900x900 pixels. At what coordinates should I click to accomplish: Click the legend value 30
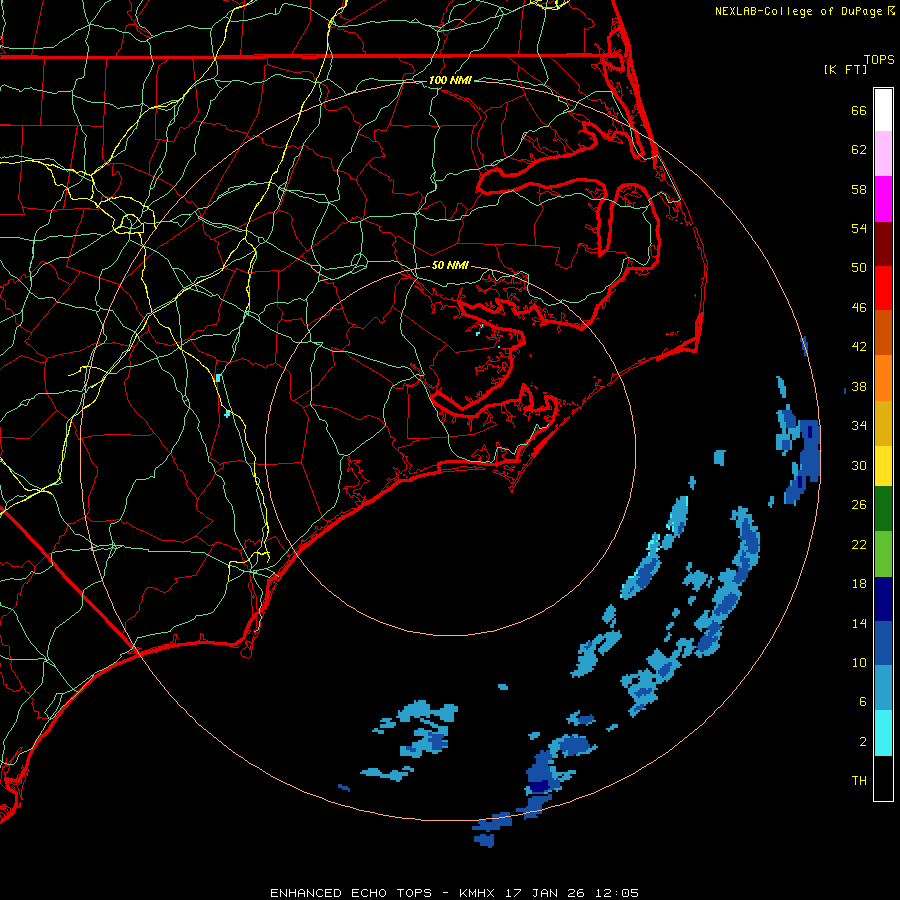(859, 465)
